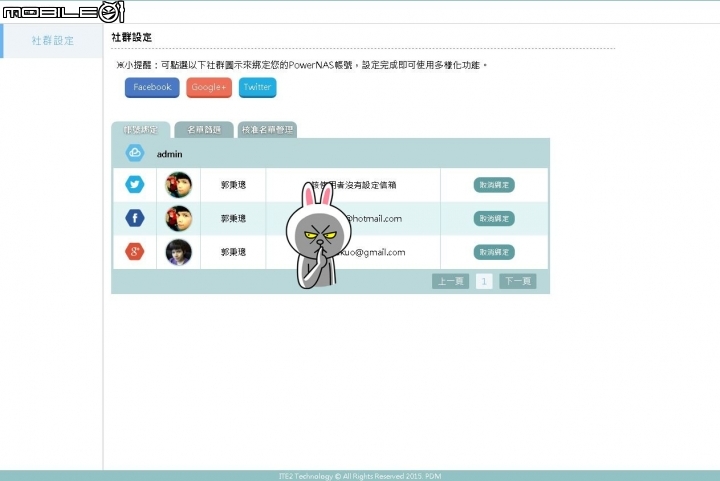Open avatar thumbnail in the Google+ row
The height and width of the screenshot is (481, 720).
179,252
